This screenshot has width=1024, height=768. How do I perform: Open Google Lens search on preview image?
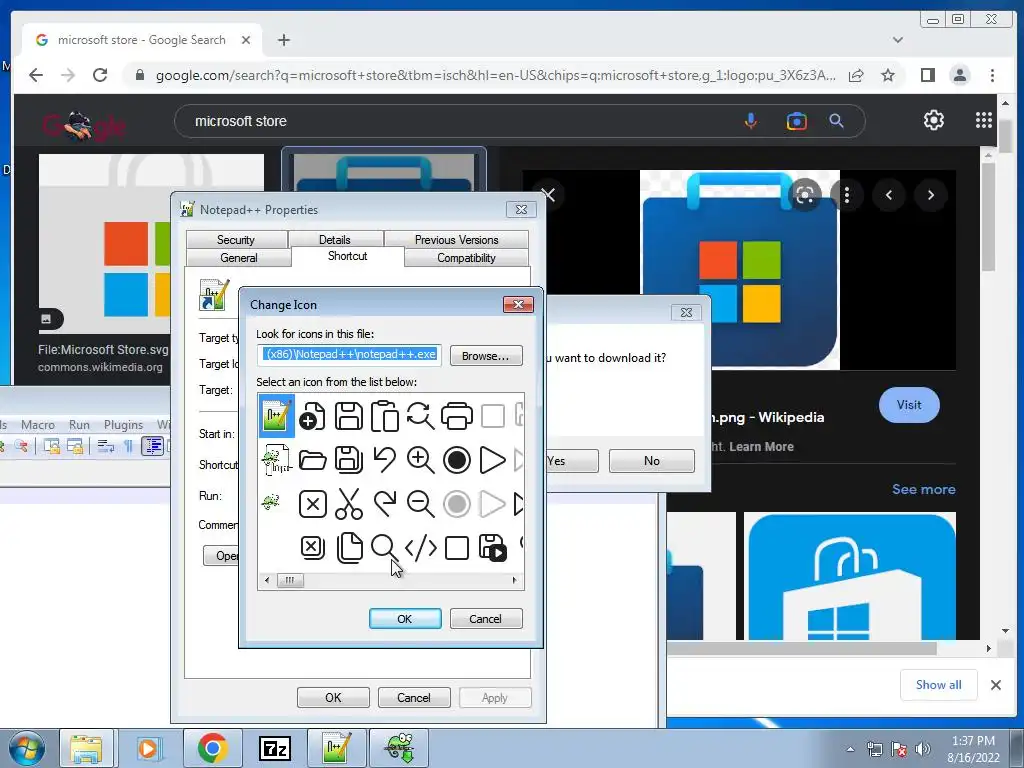coord(805,195)
